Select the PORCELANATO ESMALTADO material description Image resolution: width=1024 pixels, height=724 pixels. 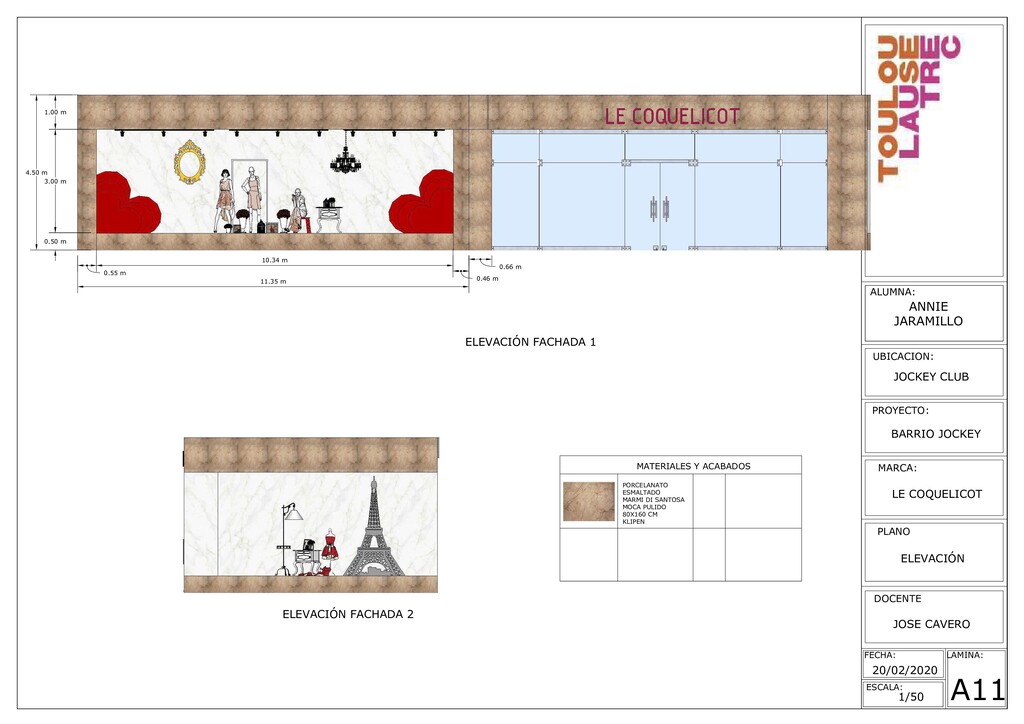pyautogui.click(x=653, y=503)
